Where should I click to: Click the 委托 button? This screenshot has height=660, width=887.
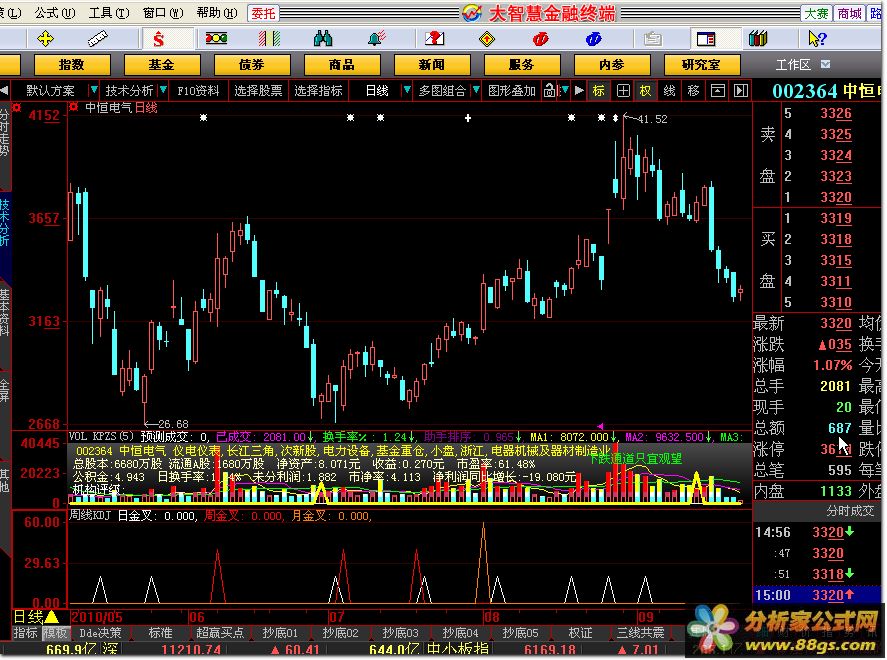[x=263, y=13]
